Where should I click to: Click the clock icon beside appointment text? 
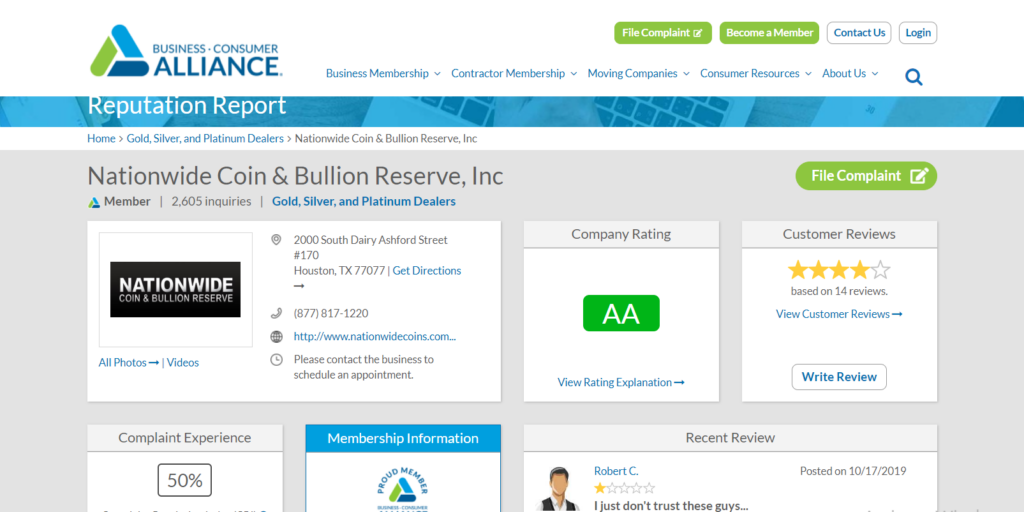tap(276, 359)
